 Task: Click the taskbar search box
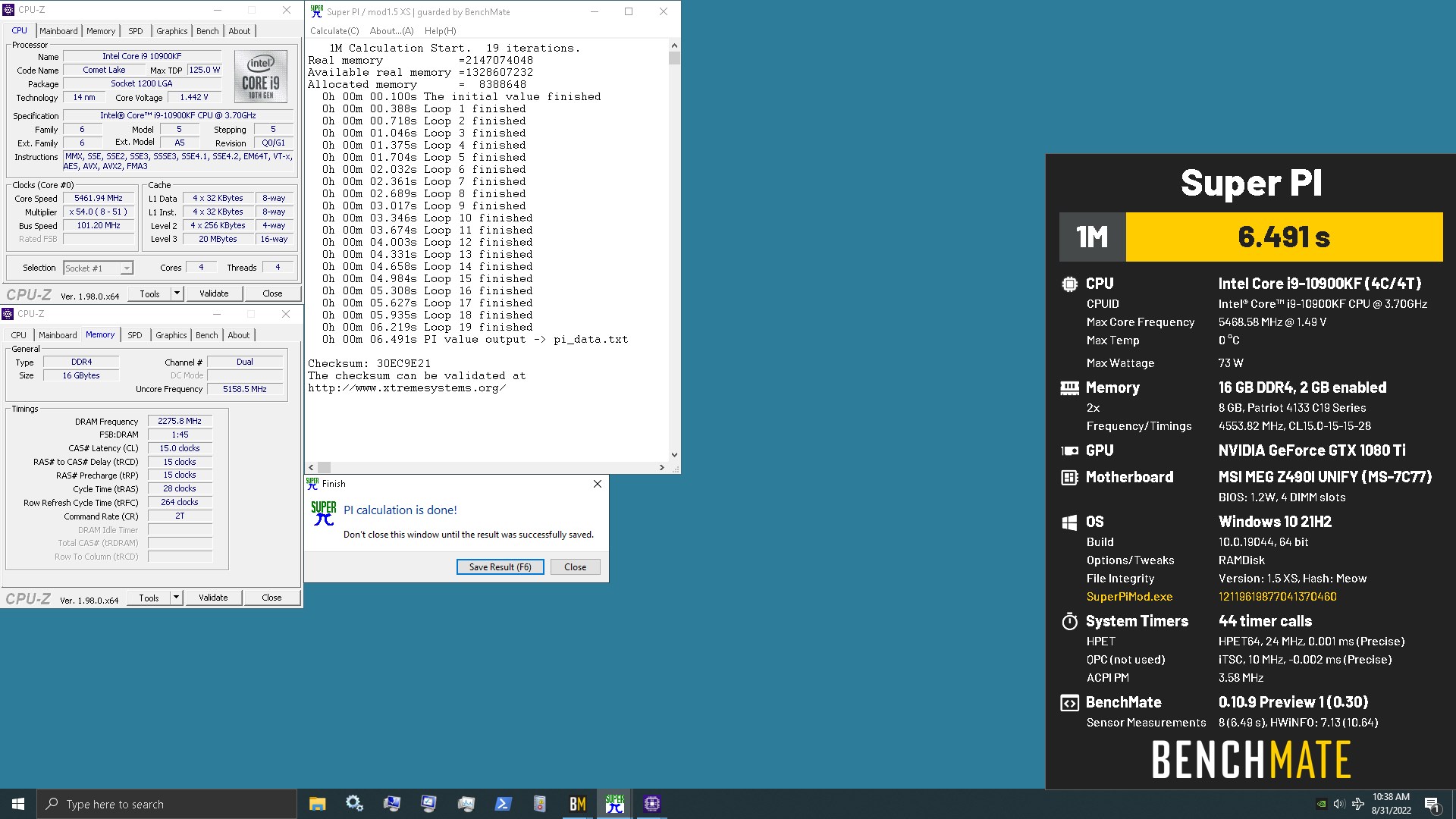pos(167,804)
